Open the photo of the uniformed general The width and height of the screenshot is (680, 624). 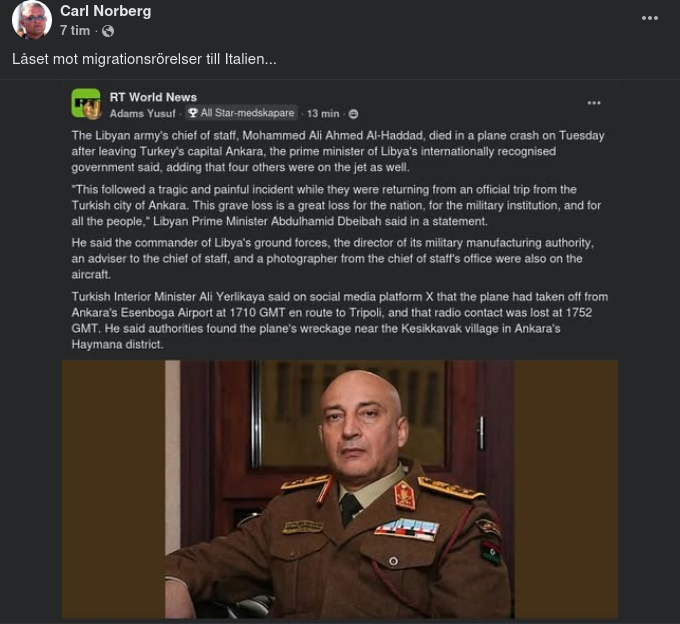340,490
